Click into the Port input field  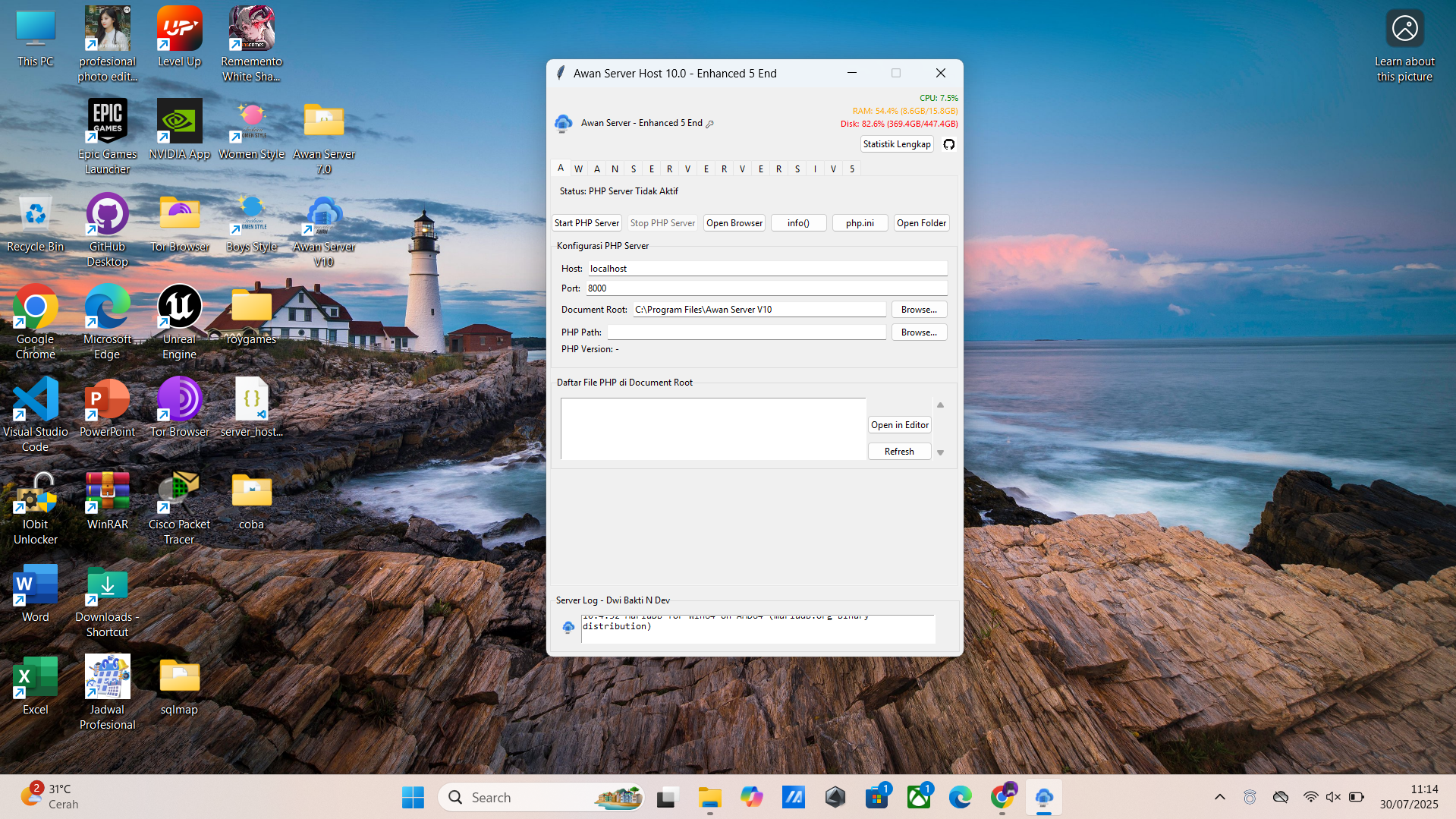tap(766, 288)
